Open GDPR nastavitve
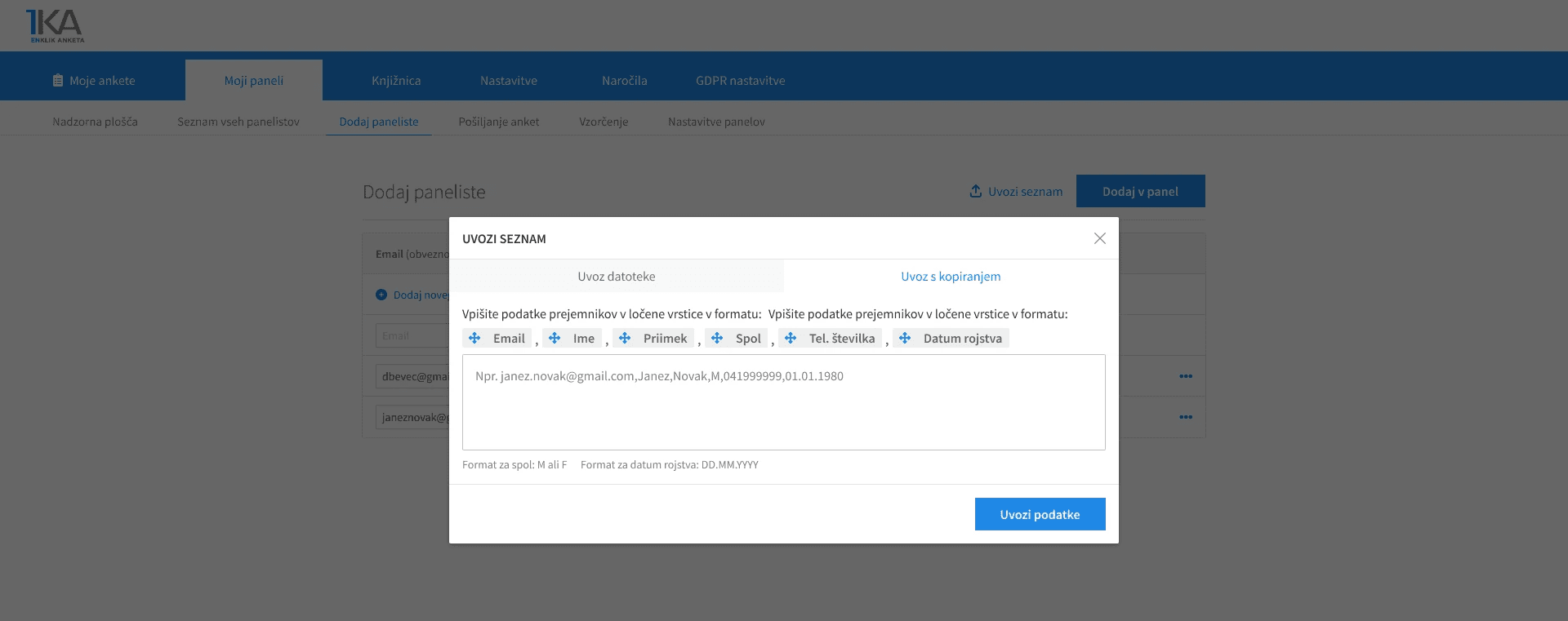1568x621 pixels. point(741,80)
